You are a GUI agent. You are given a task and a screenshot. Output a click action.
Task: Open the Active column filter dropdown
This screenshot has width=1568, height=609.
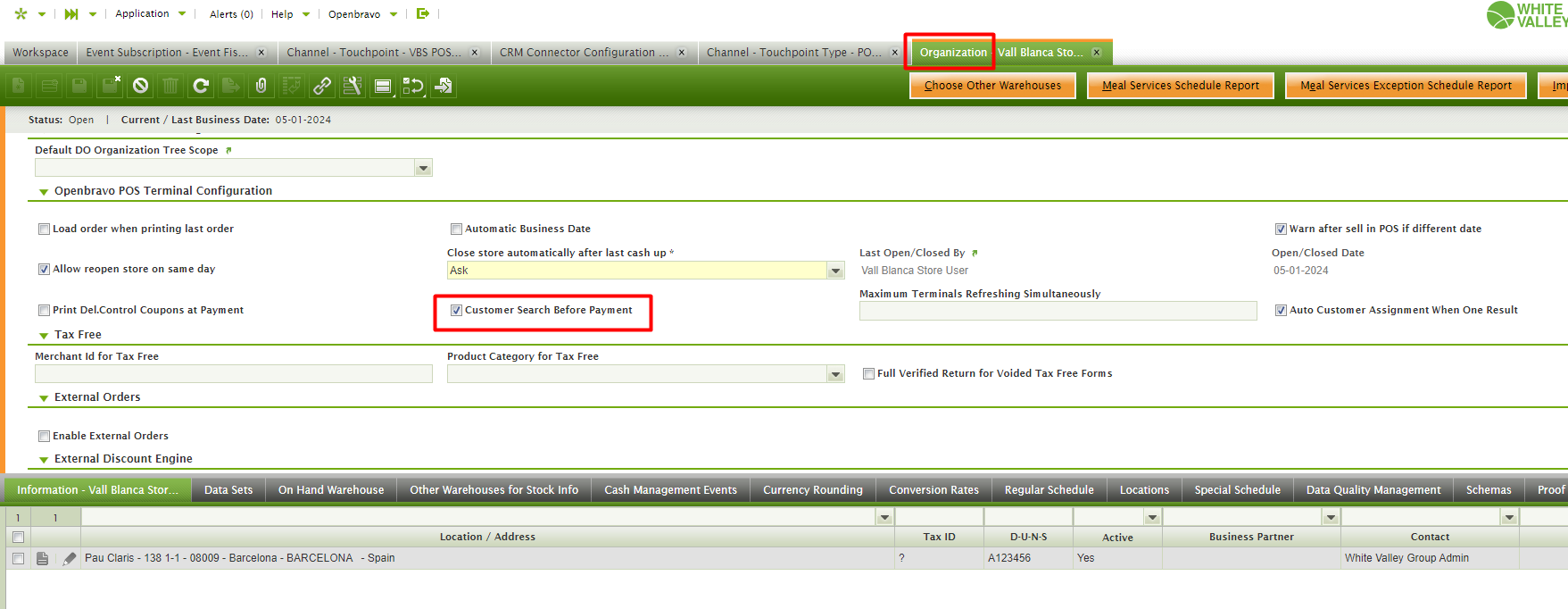(x=1152, y=517)
